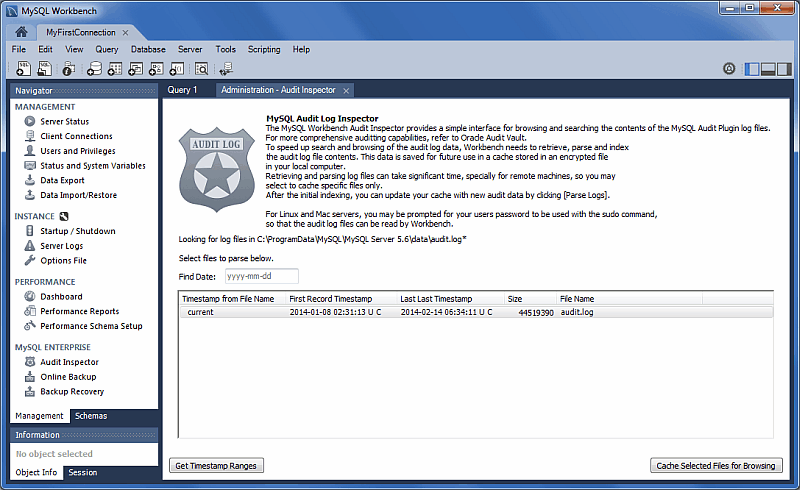Open the Server menu
Image resolution: width=800 pixels, height=490 pixels.
(190, 50)
